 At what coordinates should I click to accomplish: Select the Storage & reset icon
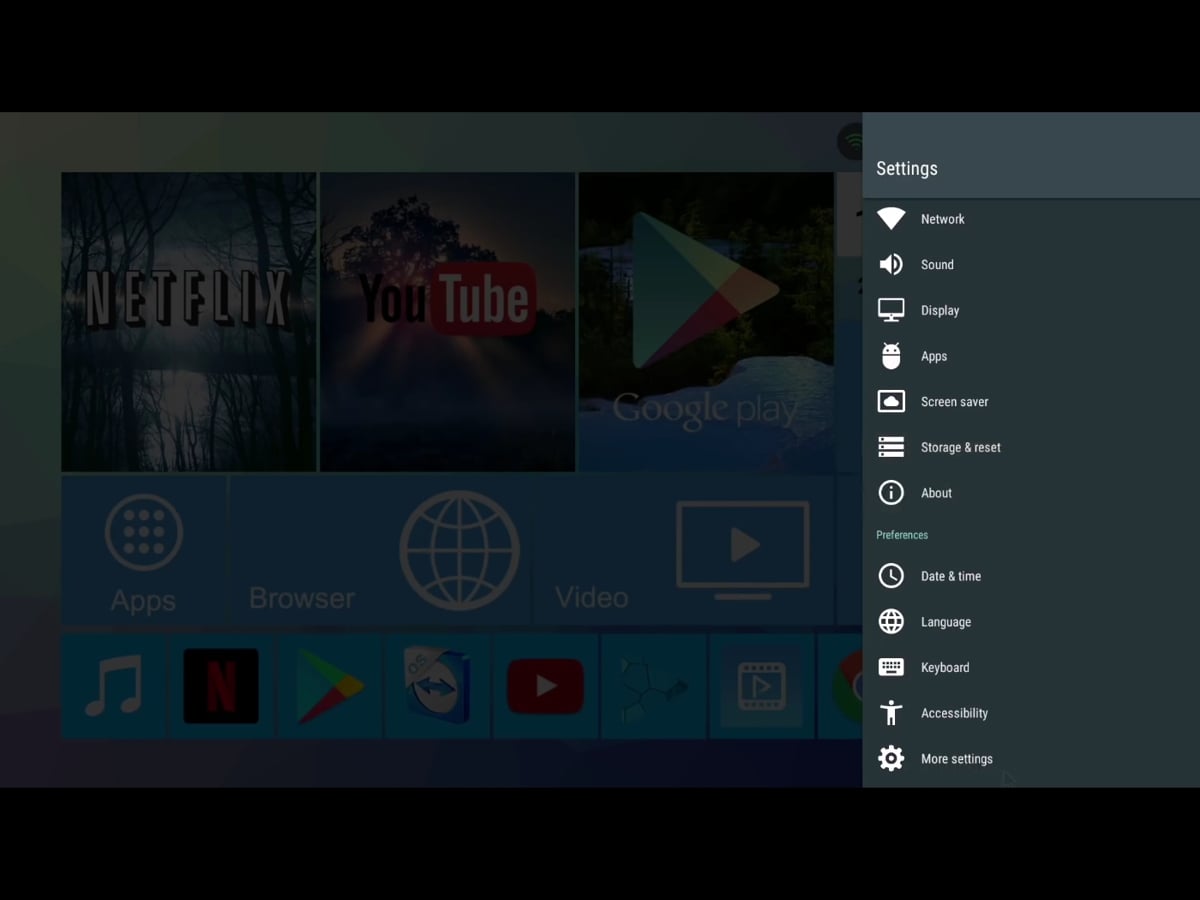tap(890, 447)
